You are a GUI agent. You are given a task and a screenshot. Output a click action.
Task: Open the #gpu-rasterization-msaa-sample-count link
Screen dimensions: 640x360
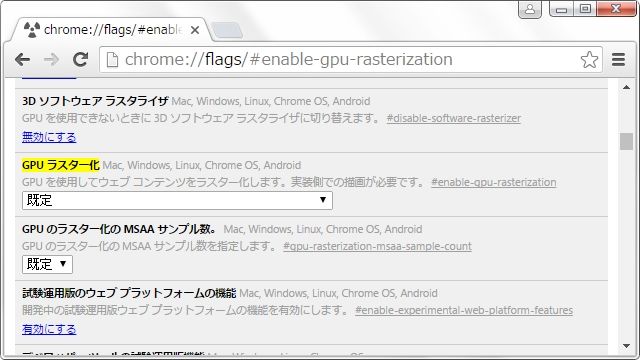[x=377, y=247]
